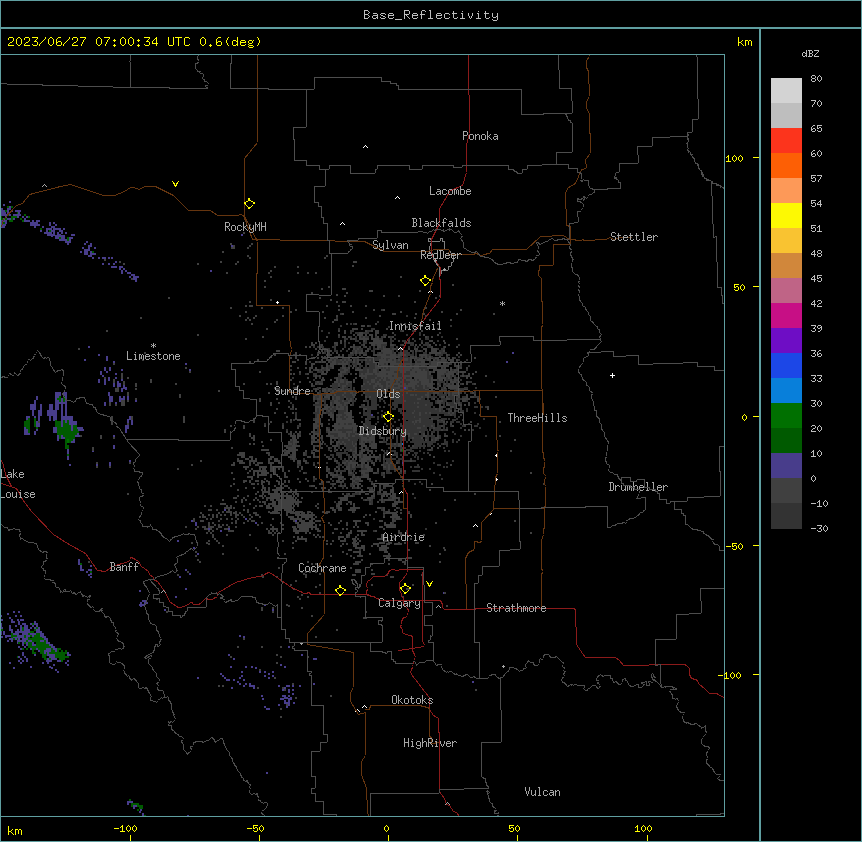Click the white plus marker north of Drumheller
The image size is (862, 842).
pos(612,375)
